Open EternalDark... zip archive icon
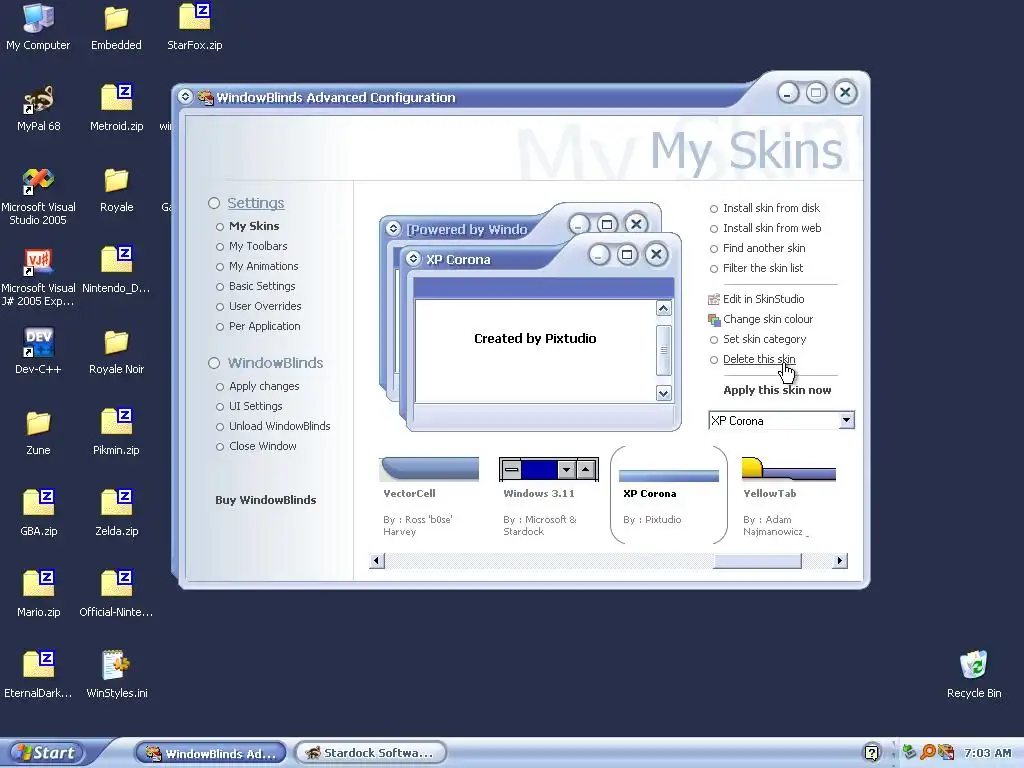The height and width of the screenshot is (768, 1024). click(x=38, y=675)
